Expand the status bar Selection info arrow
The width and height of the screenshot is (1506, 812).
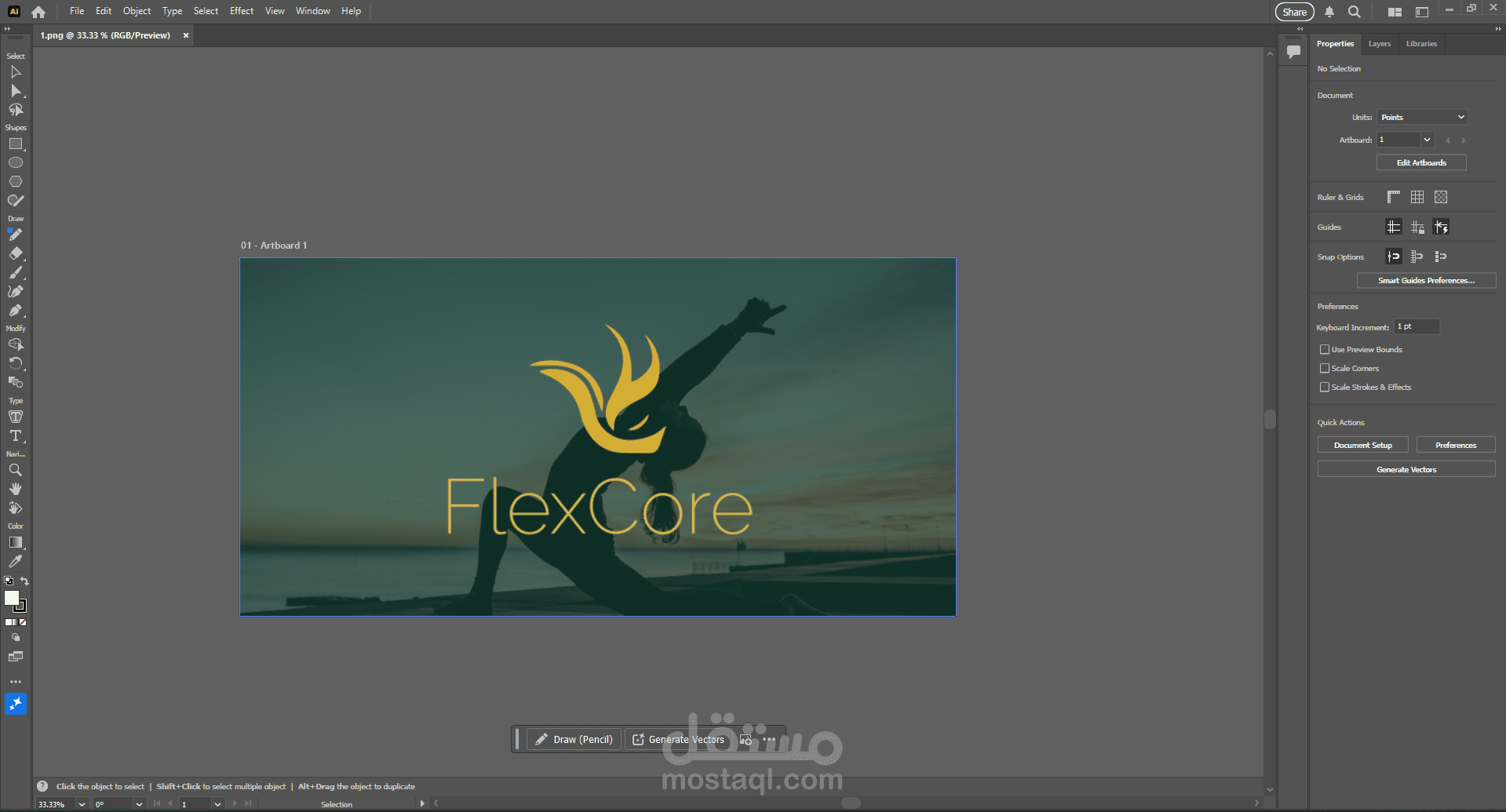tap(422, 803)
